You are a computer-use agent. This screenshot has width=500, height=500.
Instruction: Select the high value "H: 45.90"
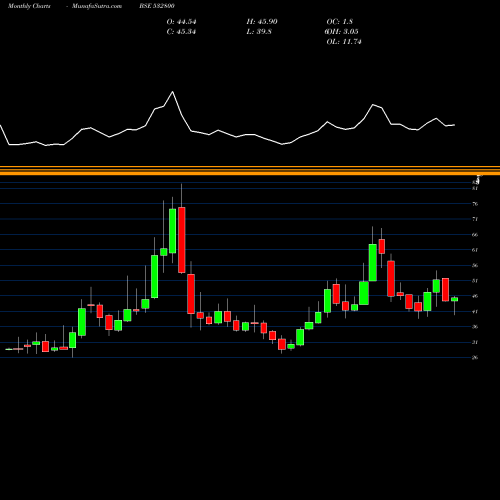(x=262, y=22)
